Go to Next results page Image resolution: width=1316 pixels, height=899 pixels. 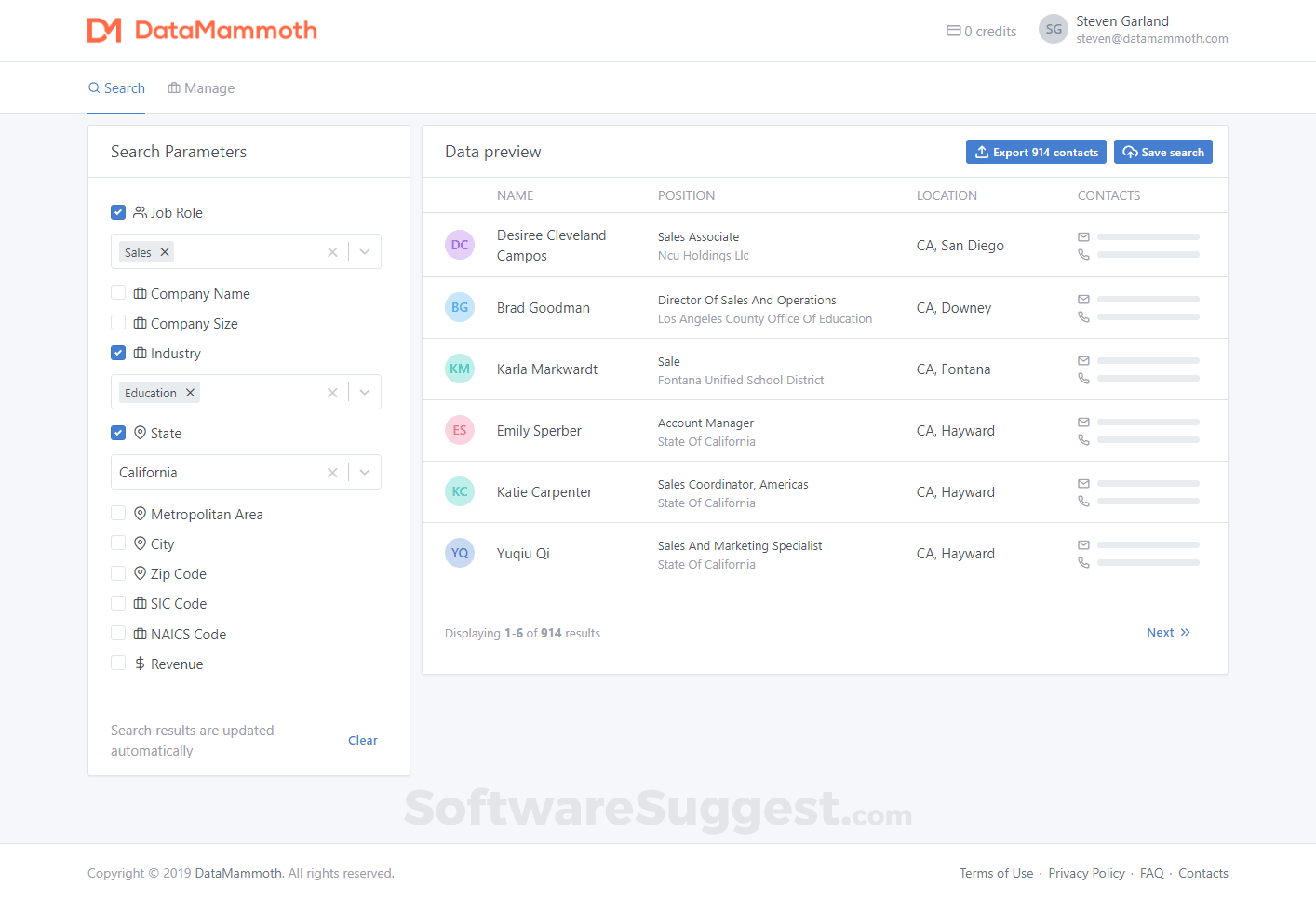[x=1168, y=633]
